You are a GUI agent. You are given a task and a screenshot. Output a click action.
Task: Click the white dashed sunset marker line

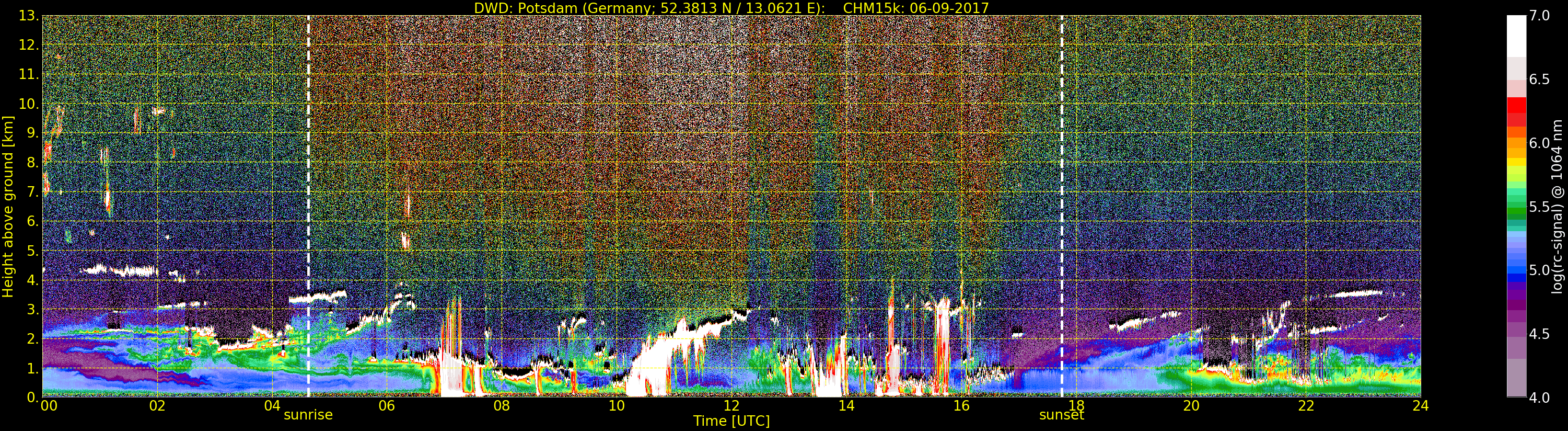[x=1062, y=207]
